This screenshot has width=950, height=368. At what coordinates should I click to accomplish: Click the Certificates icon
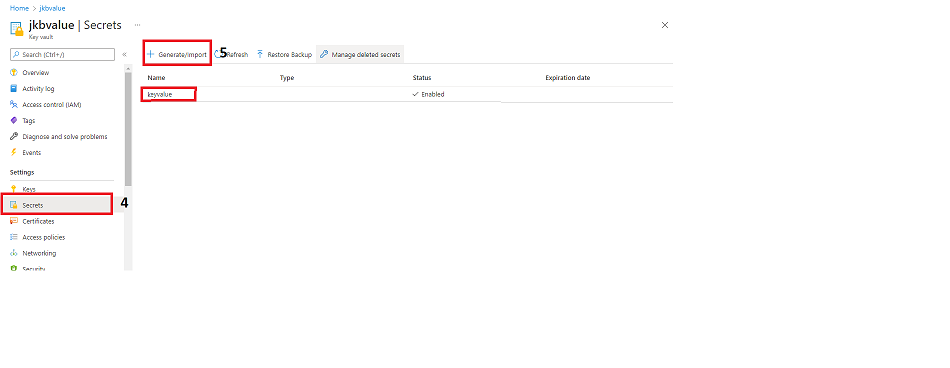click(14, 221)
